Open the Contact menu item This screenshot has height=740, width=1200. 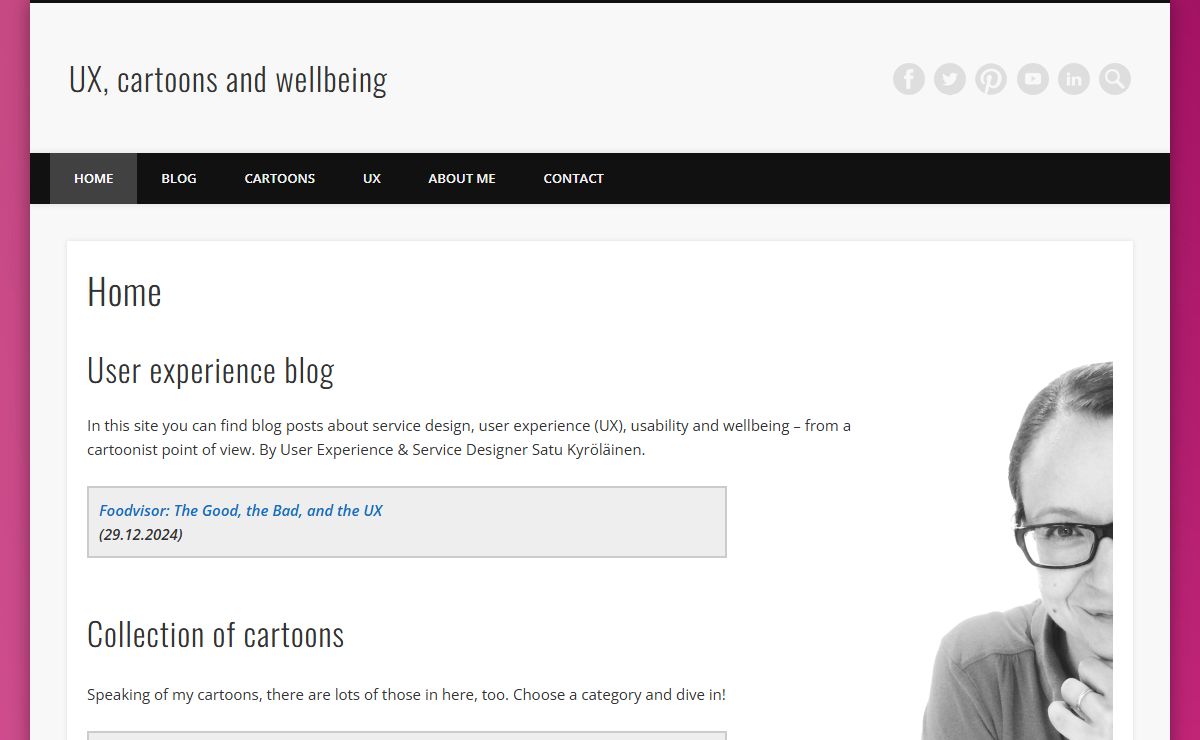[573, 179]
